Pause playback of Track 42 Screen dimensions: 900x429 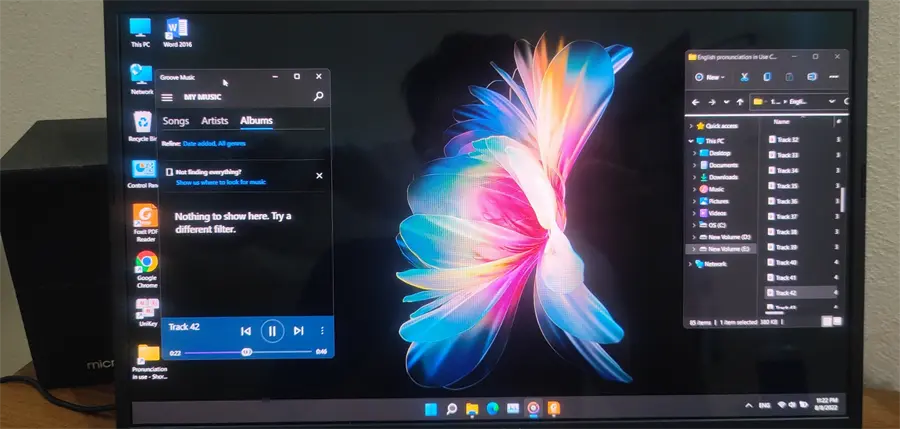pos(272,331)
